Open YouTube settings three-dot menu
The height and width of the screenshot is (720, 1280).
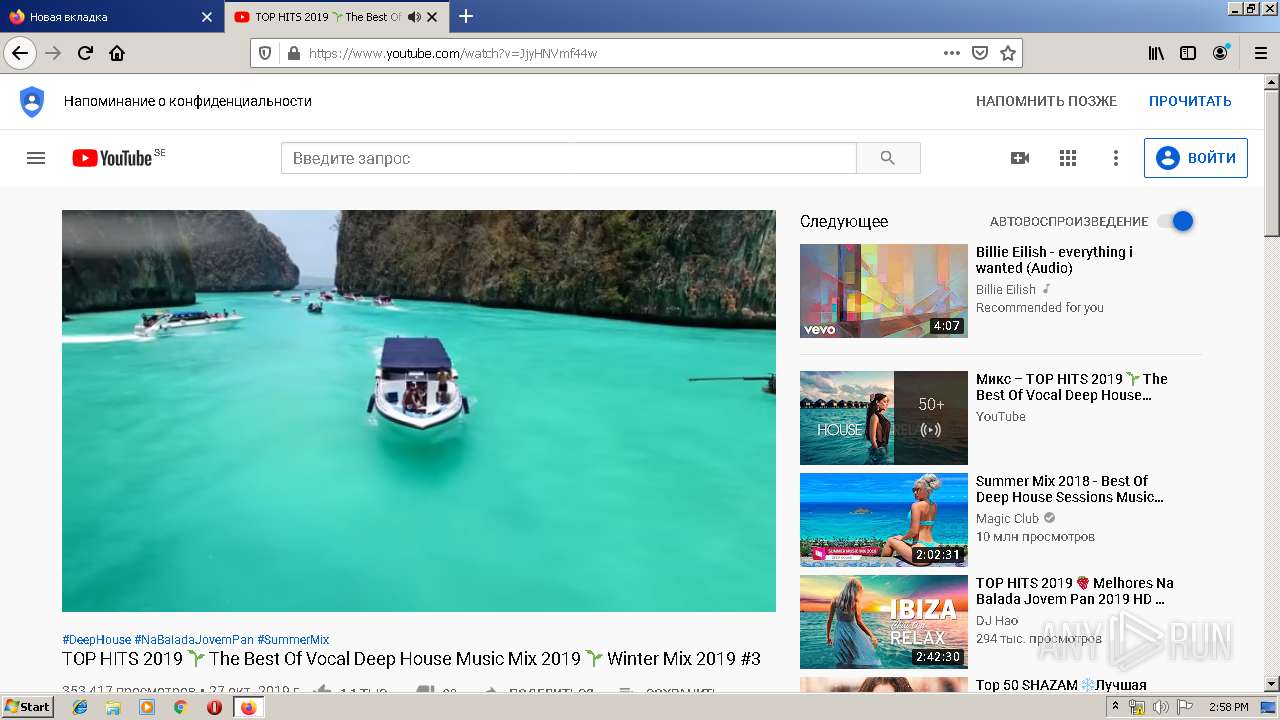click(x=1116, y=158)
